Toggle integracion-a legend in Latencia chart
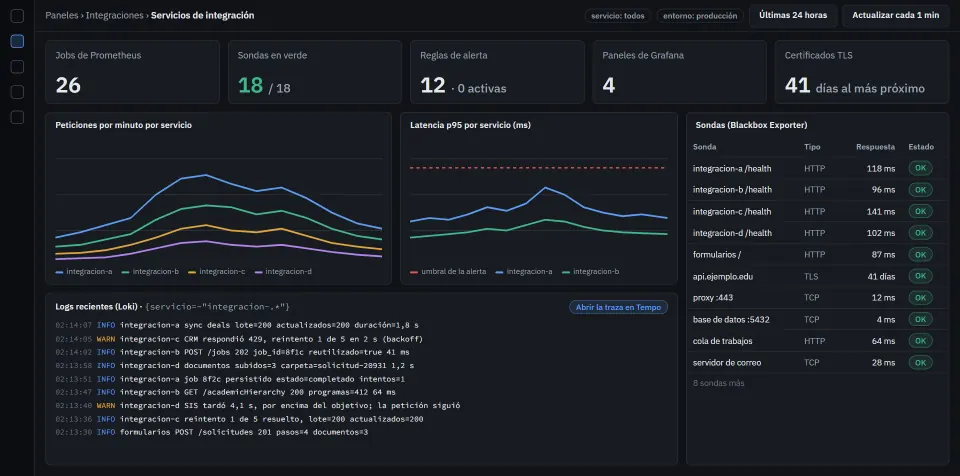The width and height of the screenshot is (960, 476). (525, 271)
